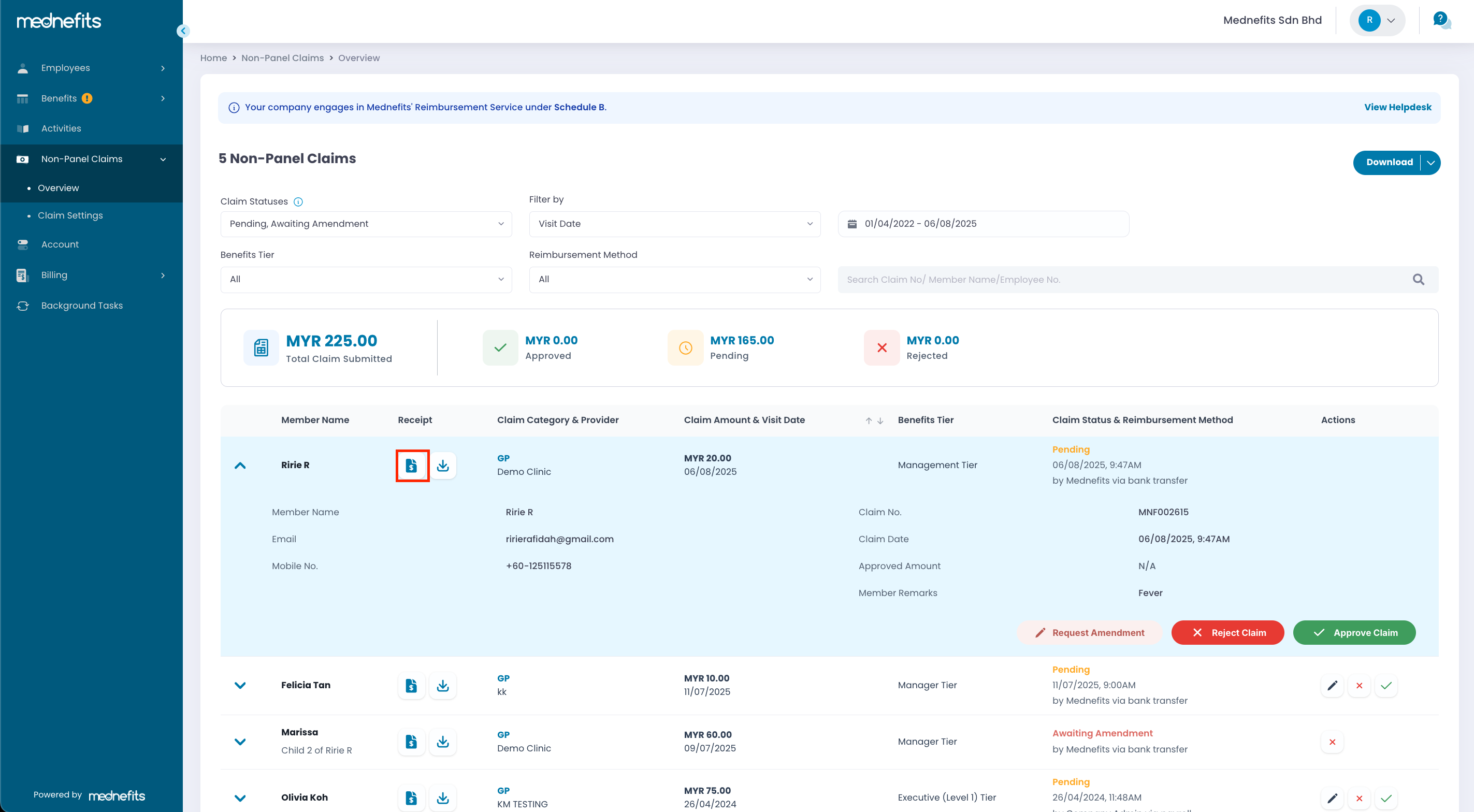View Felicia Tan's receipt document

(x=411, y=685)
